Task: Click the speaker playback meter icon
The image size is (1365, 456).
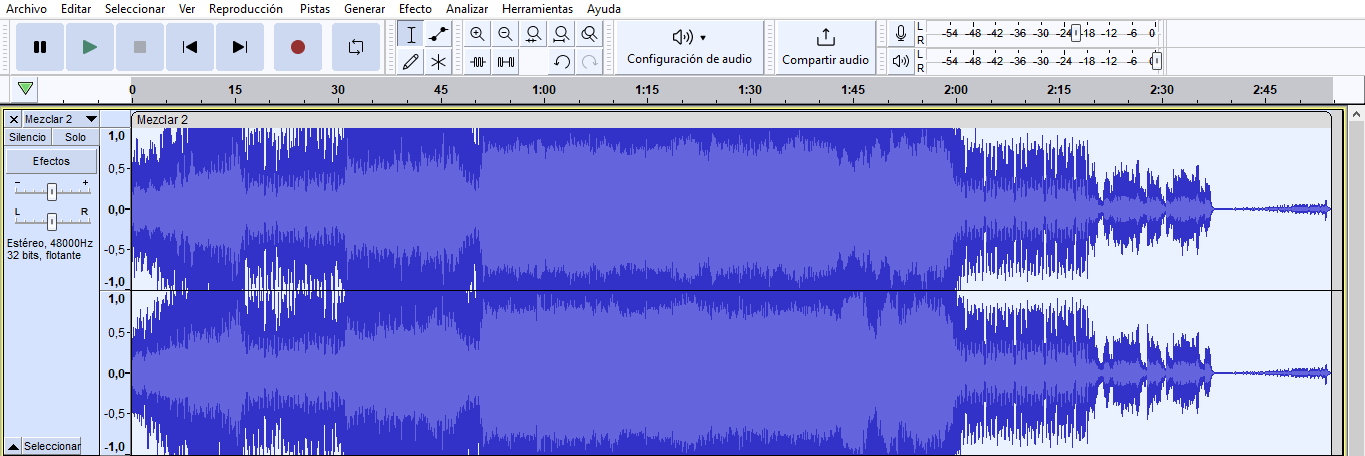Action: tap(901, 61)
